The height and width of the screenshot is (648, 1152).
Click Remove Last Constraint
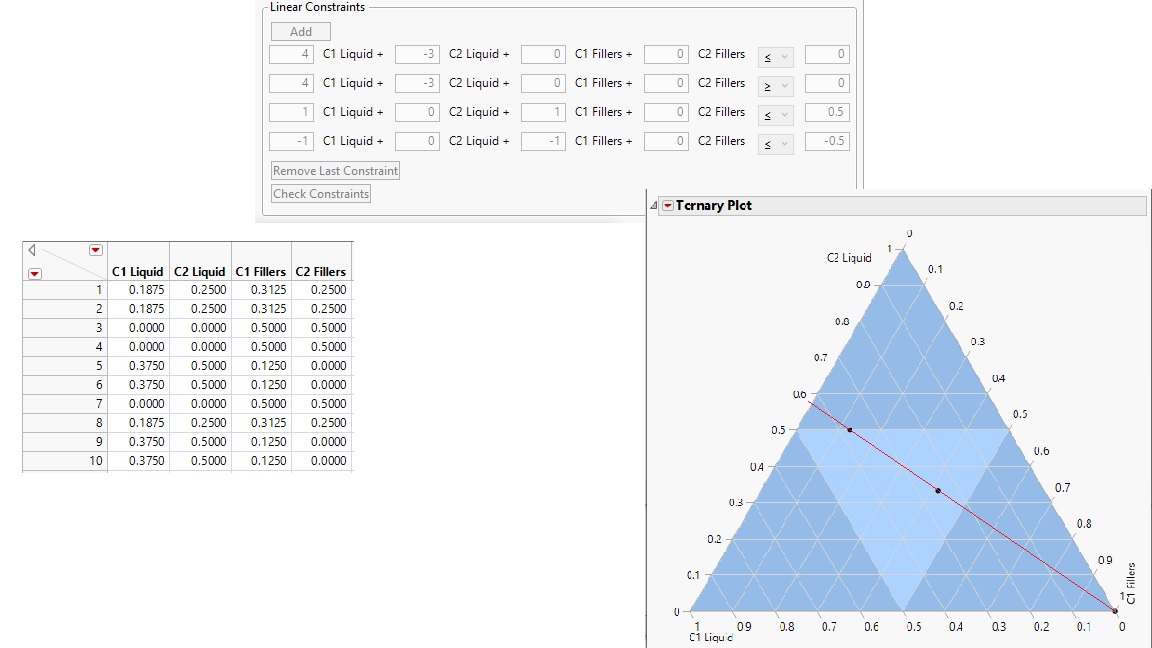[334, 170]
